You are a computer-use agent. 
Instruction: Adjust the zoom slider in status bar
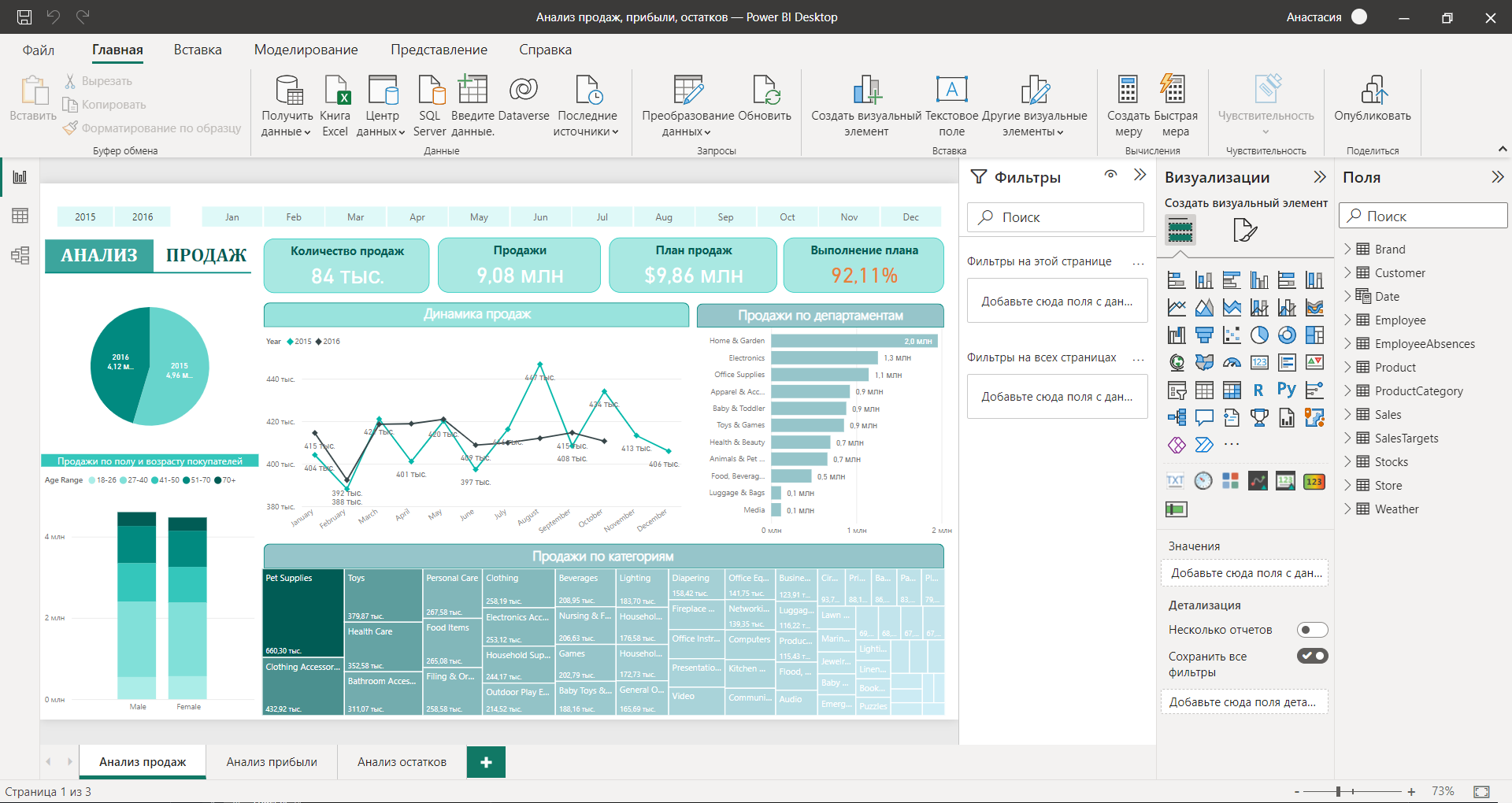click(1338, 791)
